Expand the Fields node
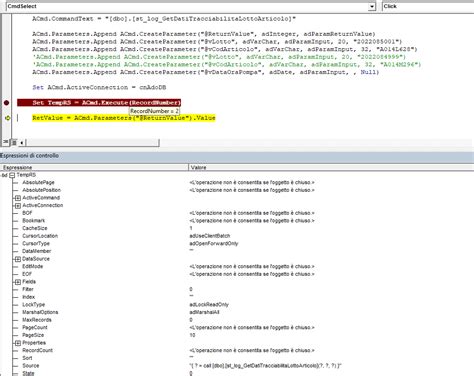Image resolution: width=474 pixels, height=376 pixels. coord(18,282)
